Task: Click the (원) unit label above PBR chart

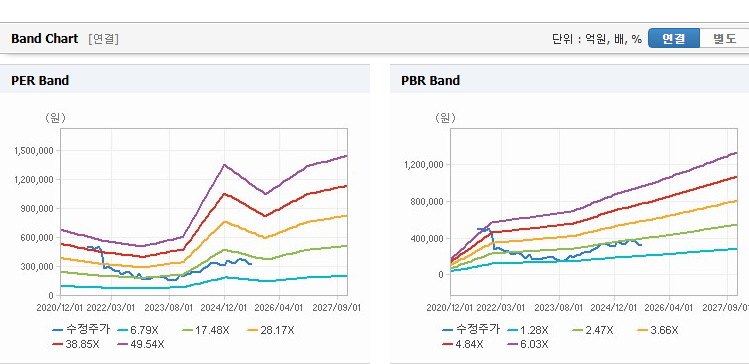Action: [x=446, y=118]
